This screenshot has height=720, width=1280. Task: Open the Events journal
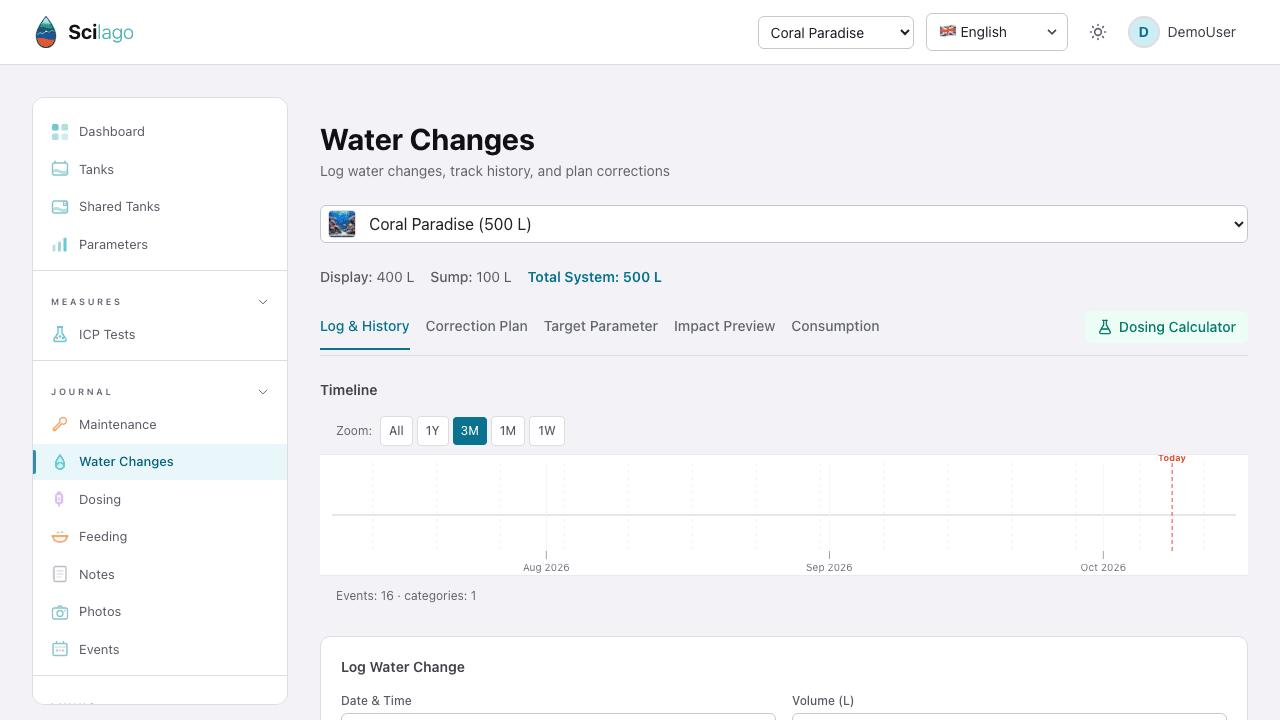click(160, 649)
